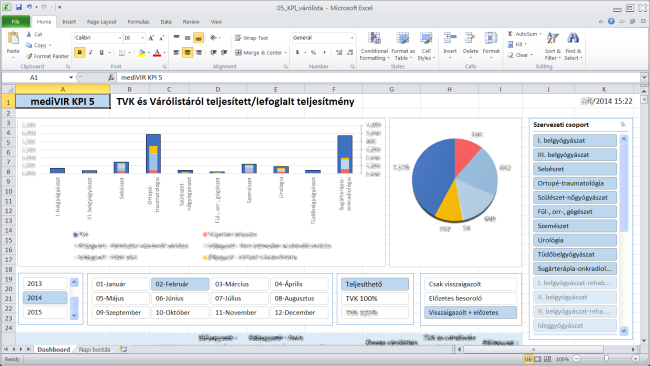Click the Delete cells icon

pos(470,38)
